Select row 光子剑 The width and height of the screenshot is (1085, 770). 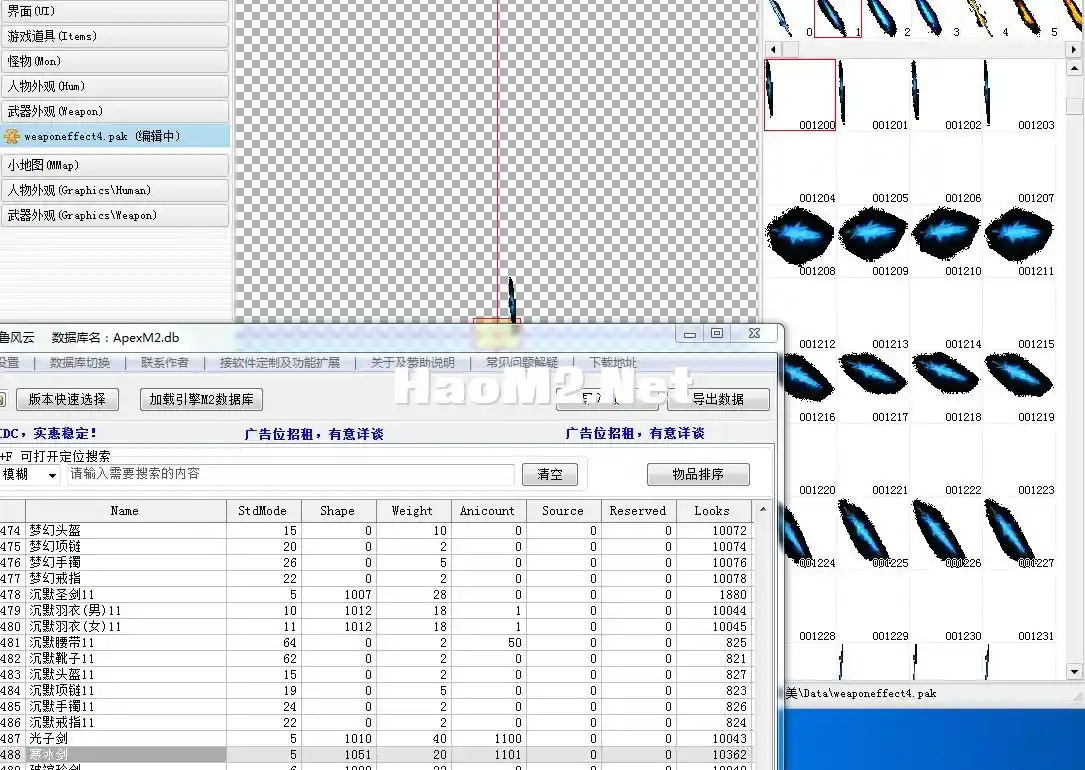(x=375, y=738)
